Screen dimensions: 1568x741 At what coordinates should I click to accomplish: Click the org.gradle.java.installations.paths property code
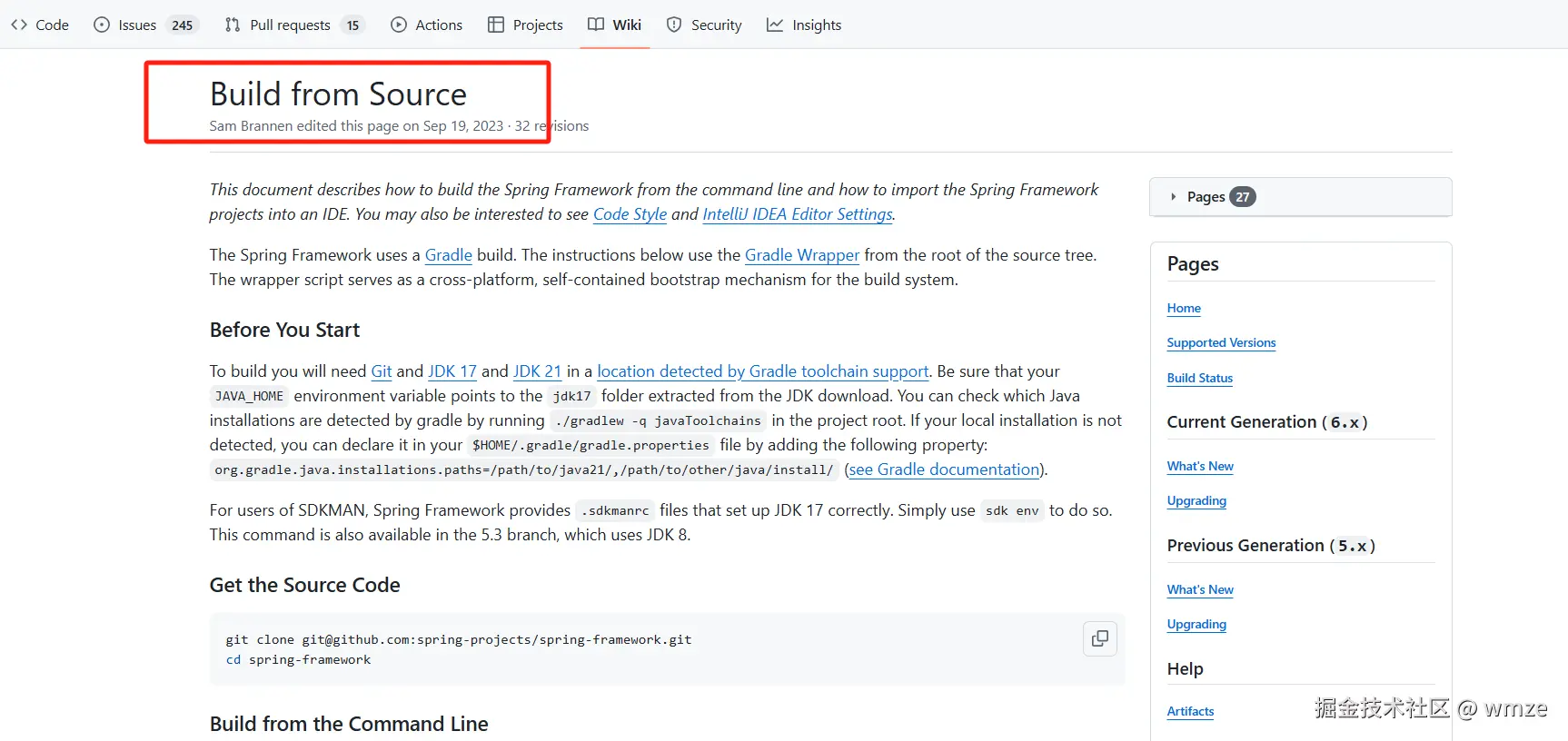coord(524,469)
